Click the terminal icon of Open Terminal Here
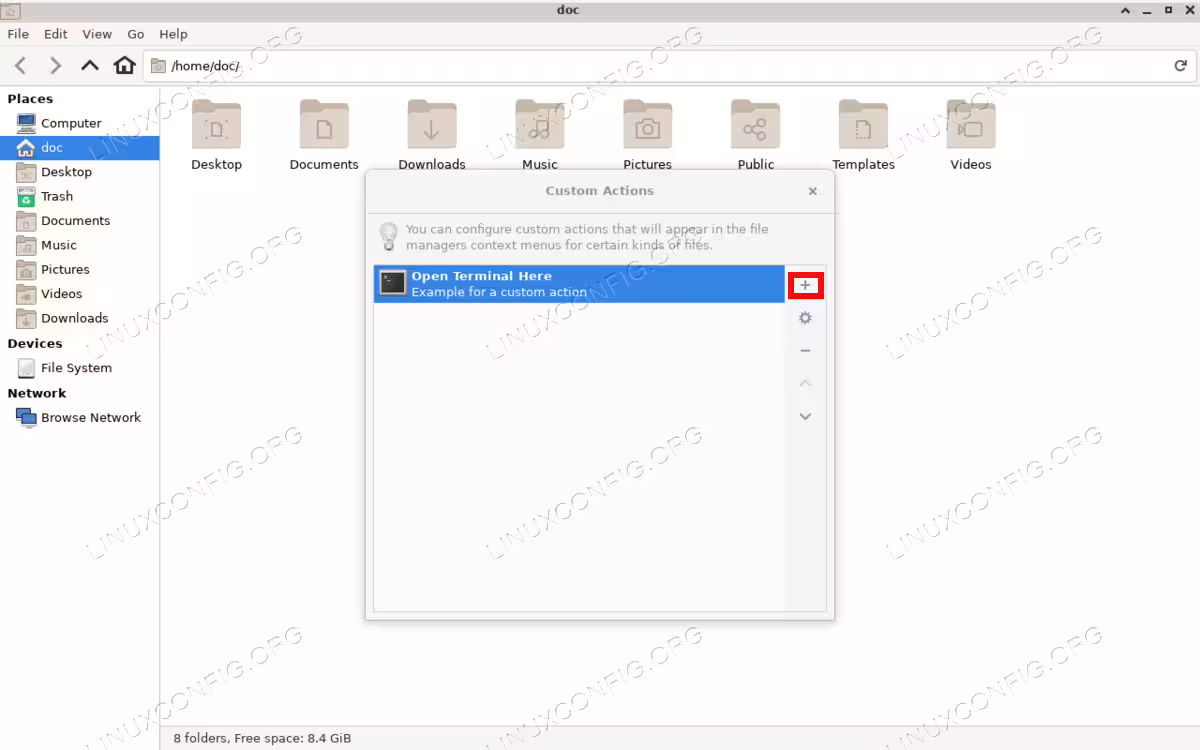 pyautogui.click(x=393, y=284)
